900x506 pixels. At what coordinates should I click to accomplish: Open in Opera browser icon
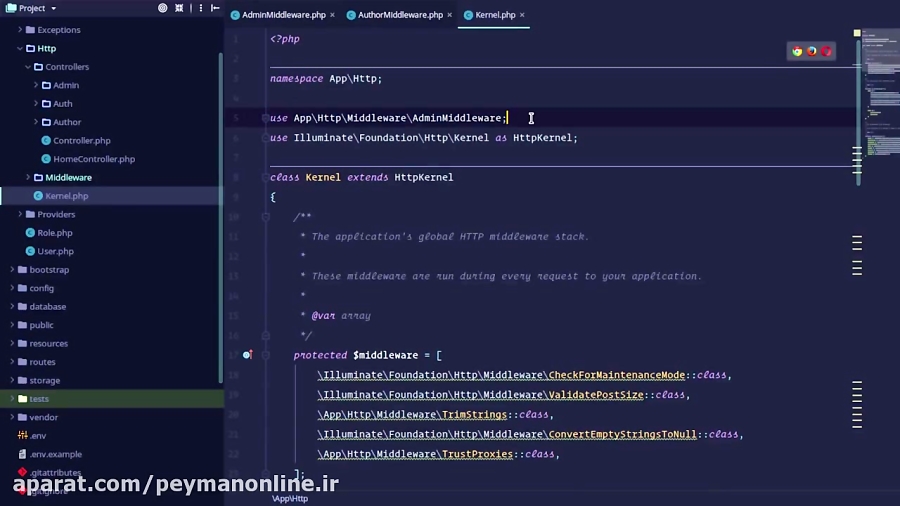(826, 52)
